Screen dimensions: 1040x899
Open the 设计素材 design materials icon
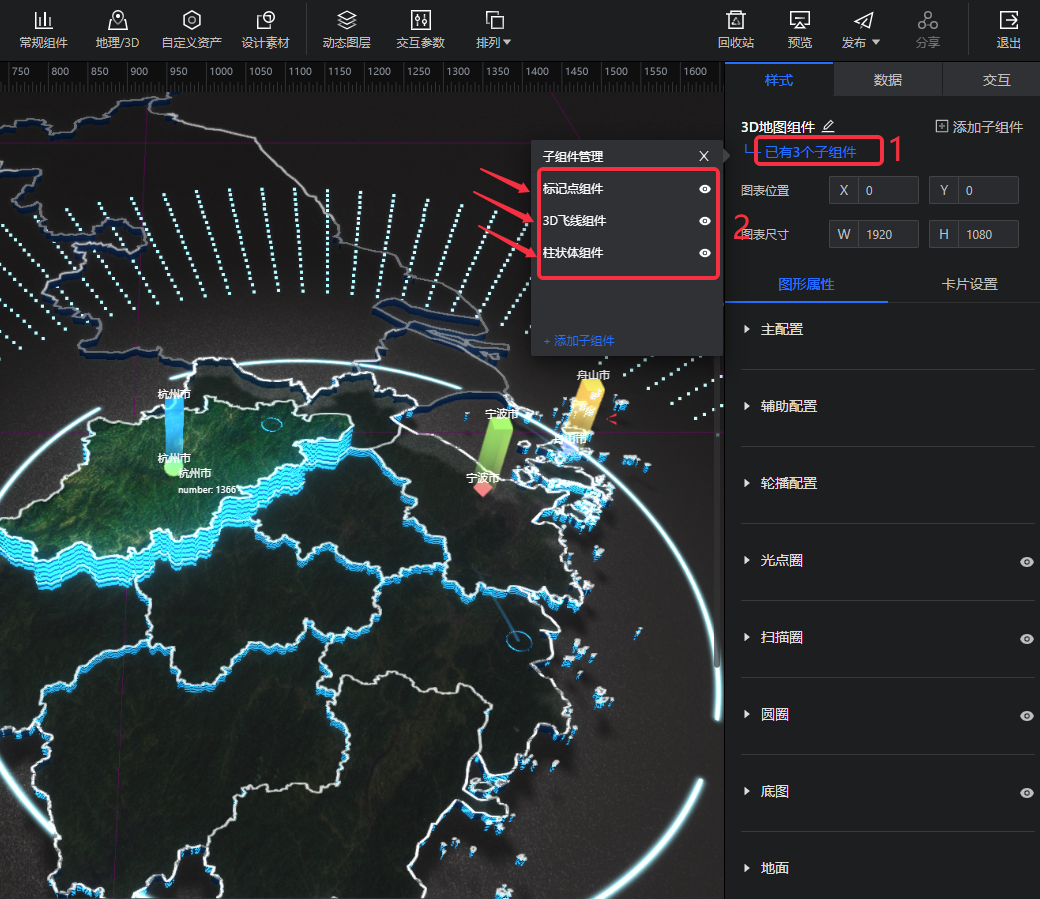pos(265,21)
